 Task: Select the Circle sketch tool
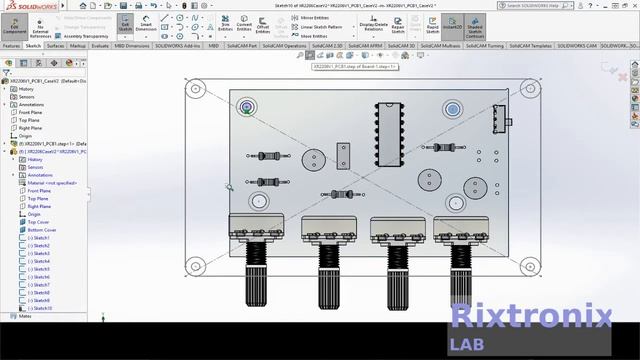179,18
